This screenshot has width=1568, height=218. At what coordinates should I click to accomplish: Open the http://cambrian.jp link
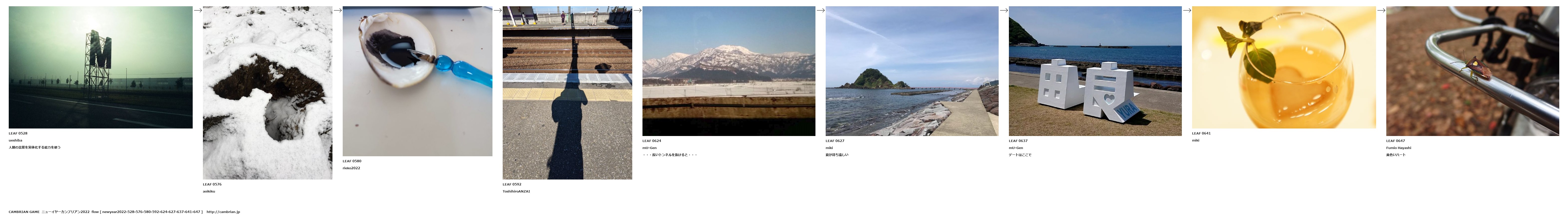click(223, 212)
